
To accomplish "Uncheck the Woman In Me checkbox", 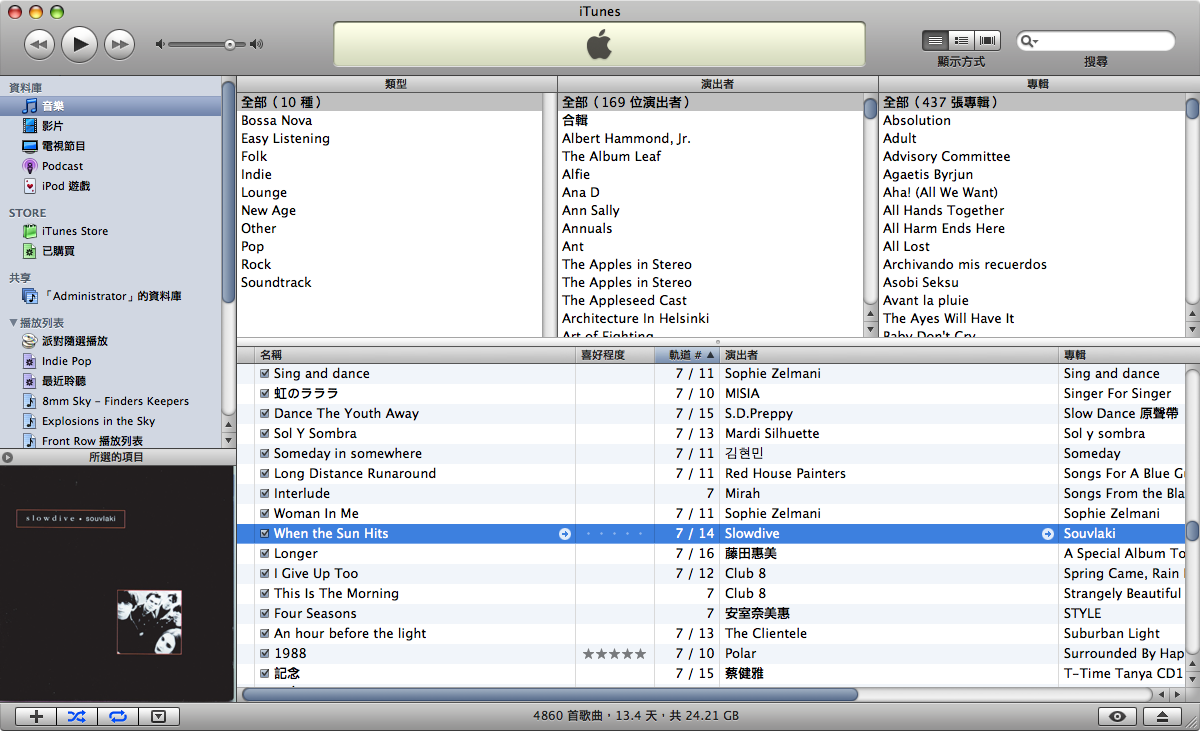I will click(264, 514).
